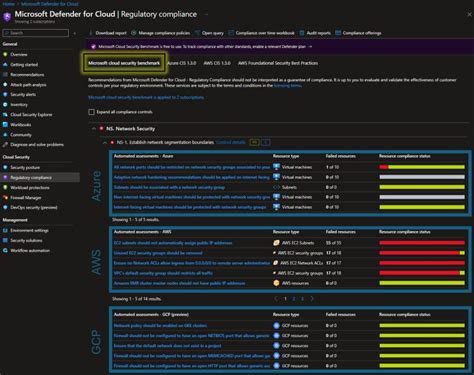This screenshot has width=474, height=375.
Task: Open the Control details link for NS-1
Action: pyautogui.click(x=231, y=142)
